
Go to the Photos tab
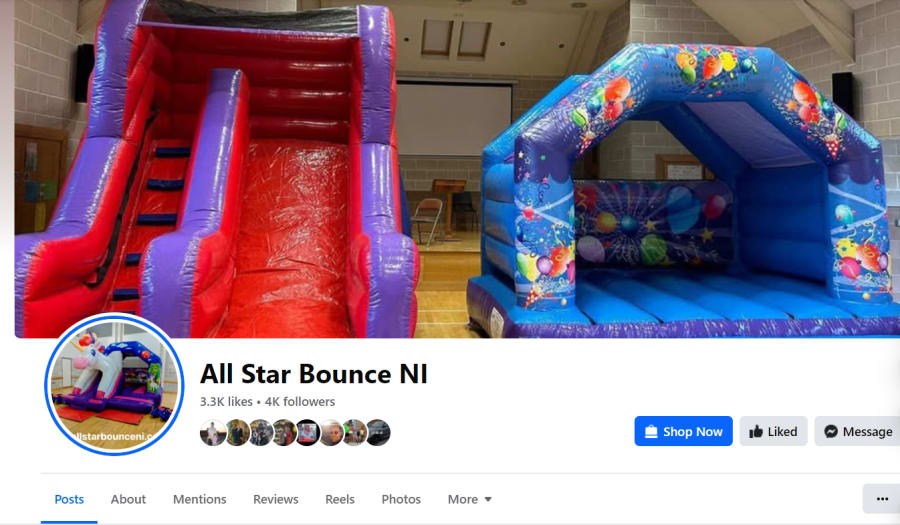coord(401,499)
